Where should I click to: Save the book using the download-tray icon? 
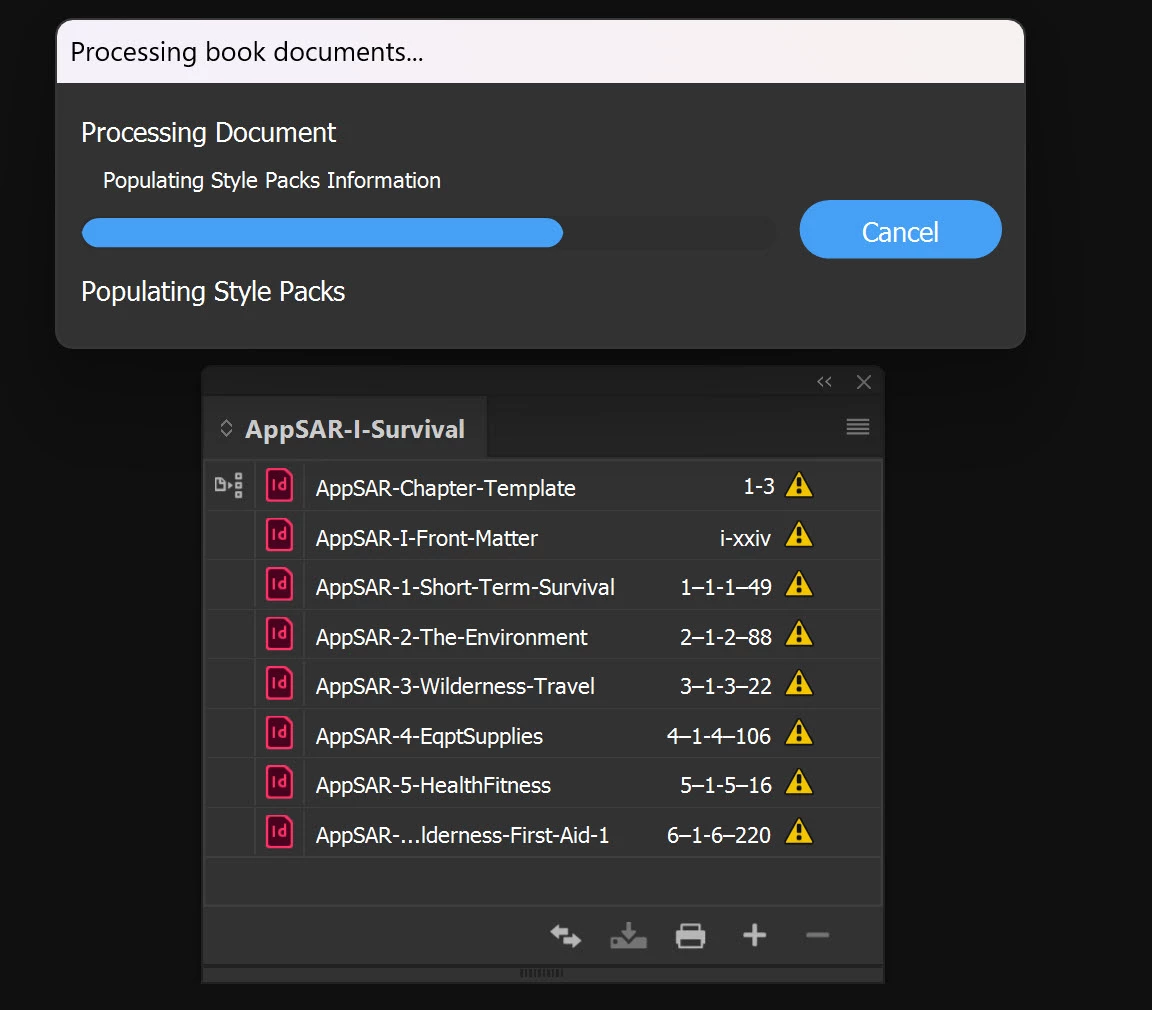coord(628,936)
